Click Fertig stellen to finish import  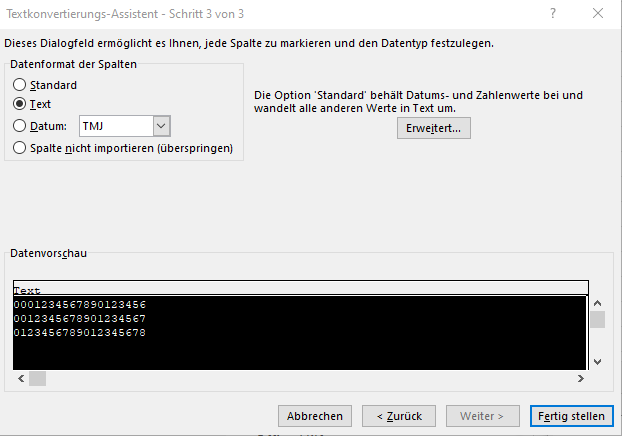point(571,416)
